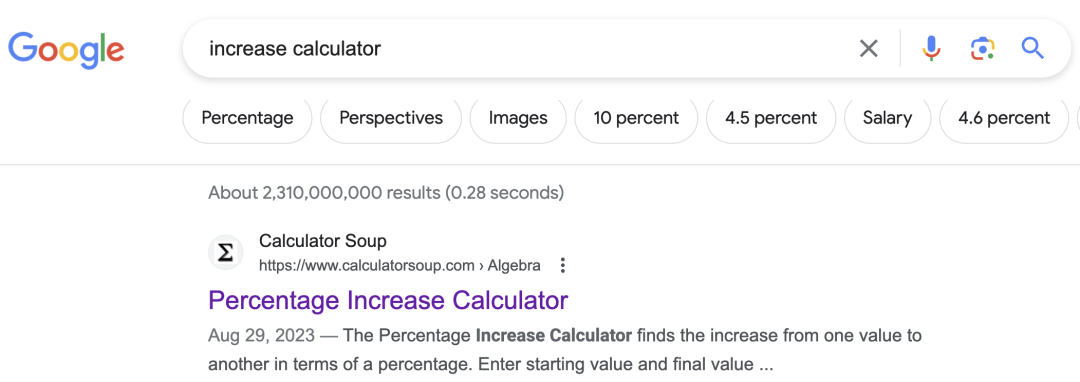Select the Perspectives filter chip
The height and width of the screenshot is (382, 1080).
[x=391, y=118]
